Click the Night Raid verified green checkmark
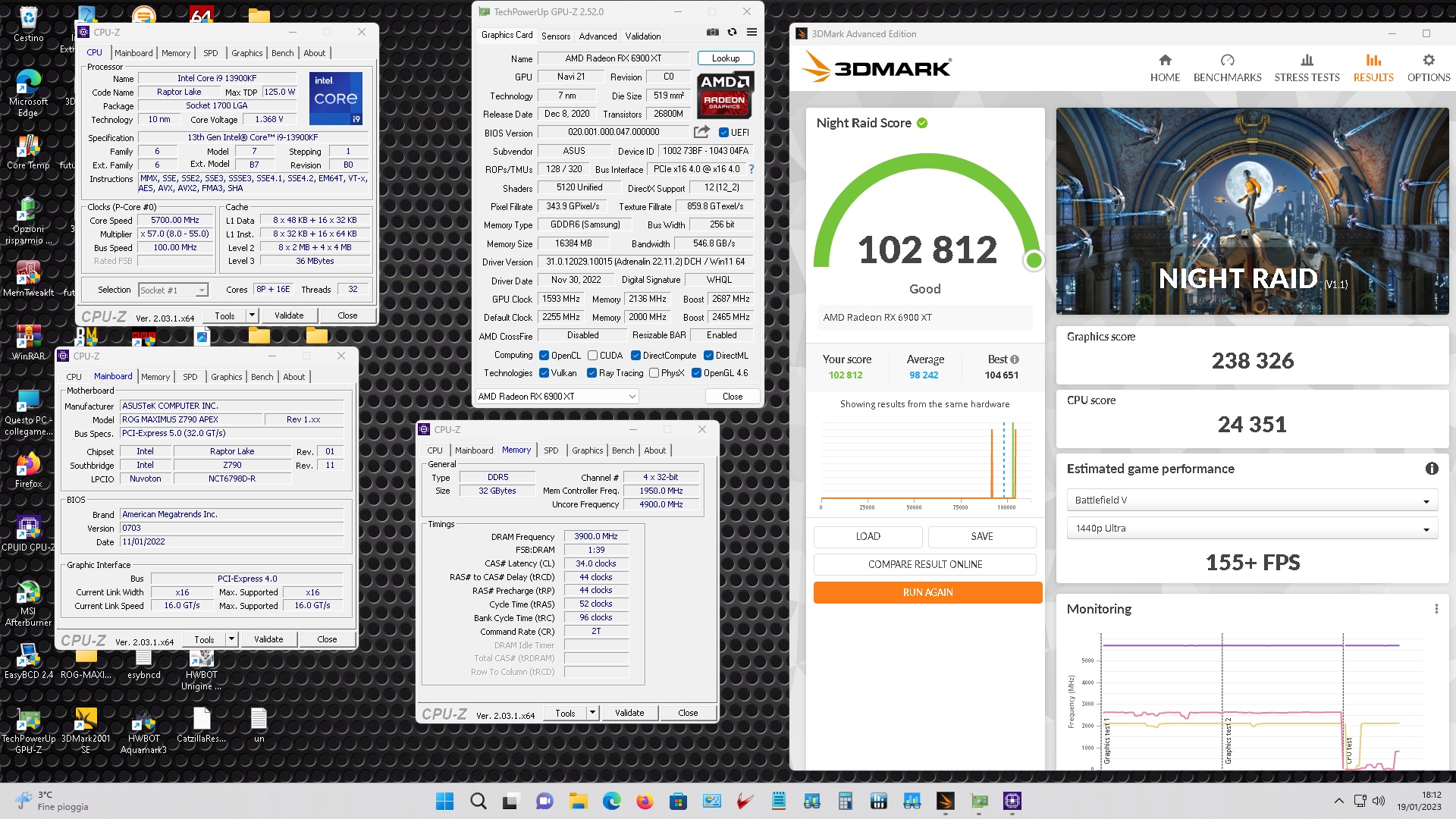The width and height of the screenshot is (1456, 819). point(922,123)
